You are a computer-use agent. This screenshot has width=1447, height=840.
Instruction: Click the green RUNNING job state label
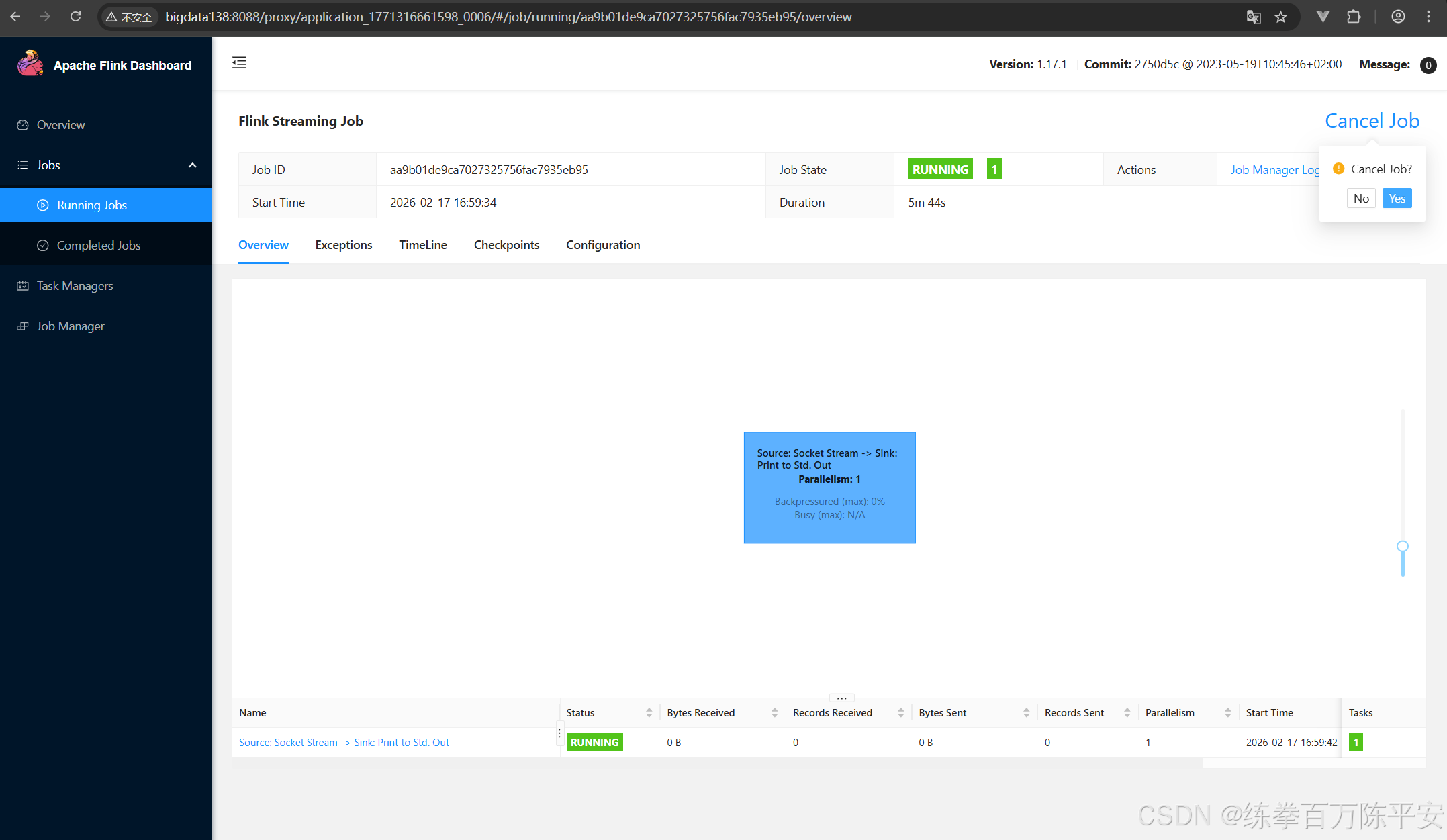pos(940,169)
